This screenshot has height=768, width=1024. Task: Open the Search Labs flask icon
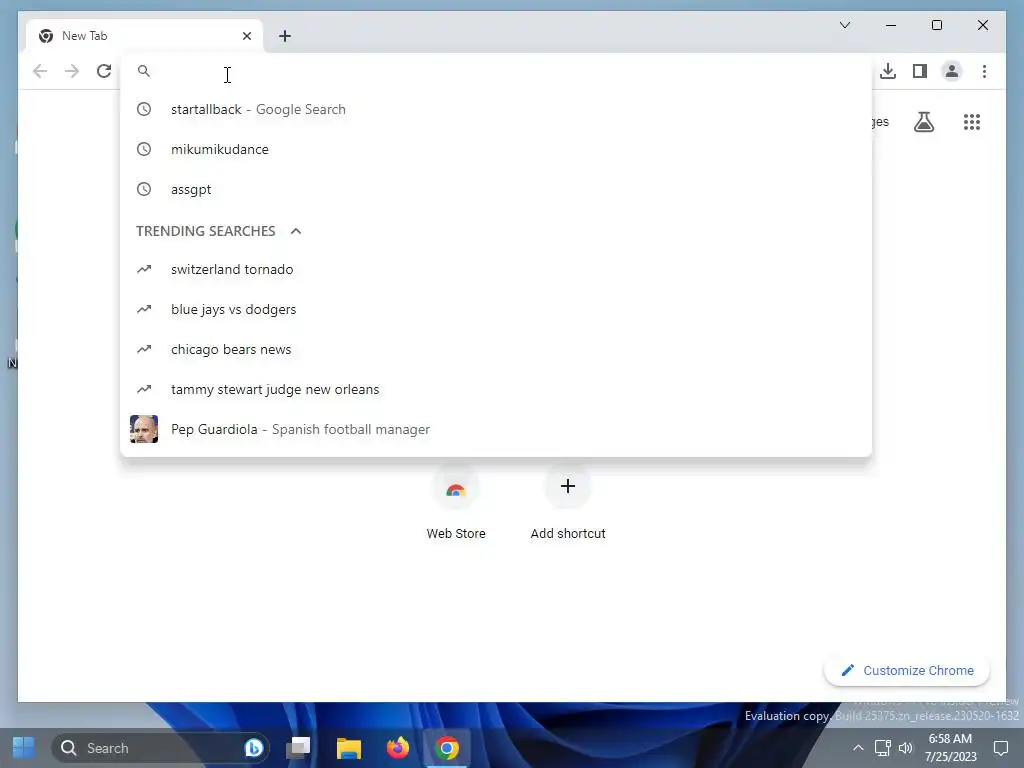(x=923, y=122)
